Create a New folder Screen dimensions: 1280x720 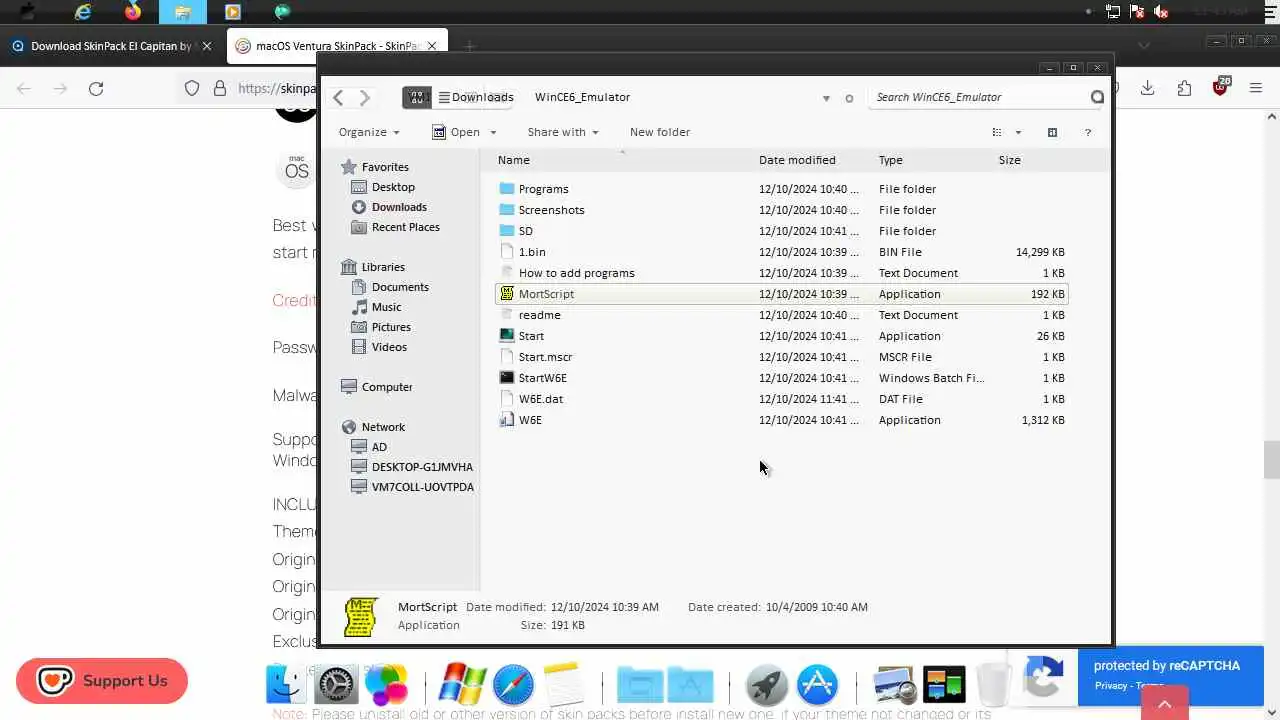click(660, 132)
